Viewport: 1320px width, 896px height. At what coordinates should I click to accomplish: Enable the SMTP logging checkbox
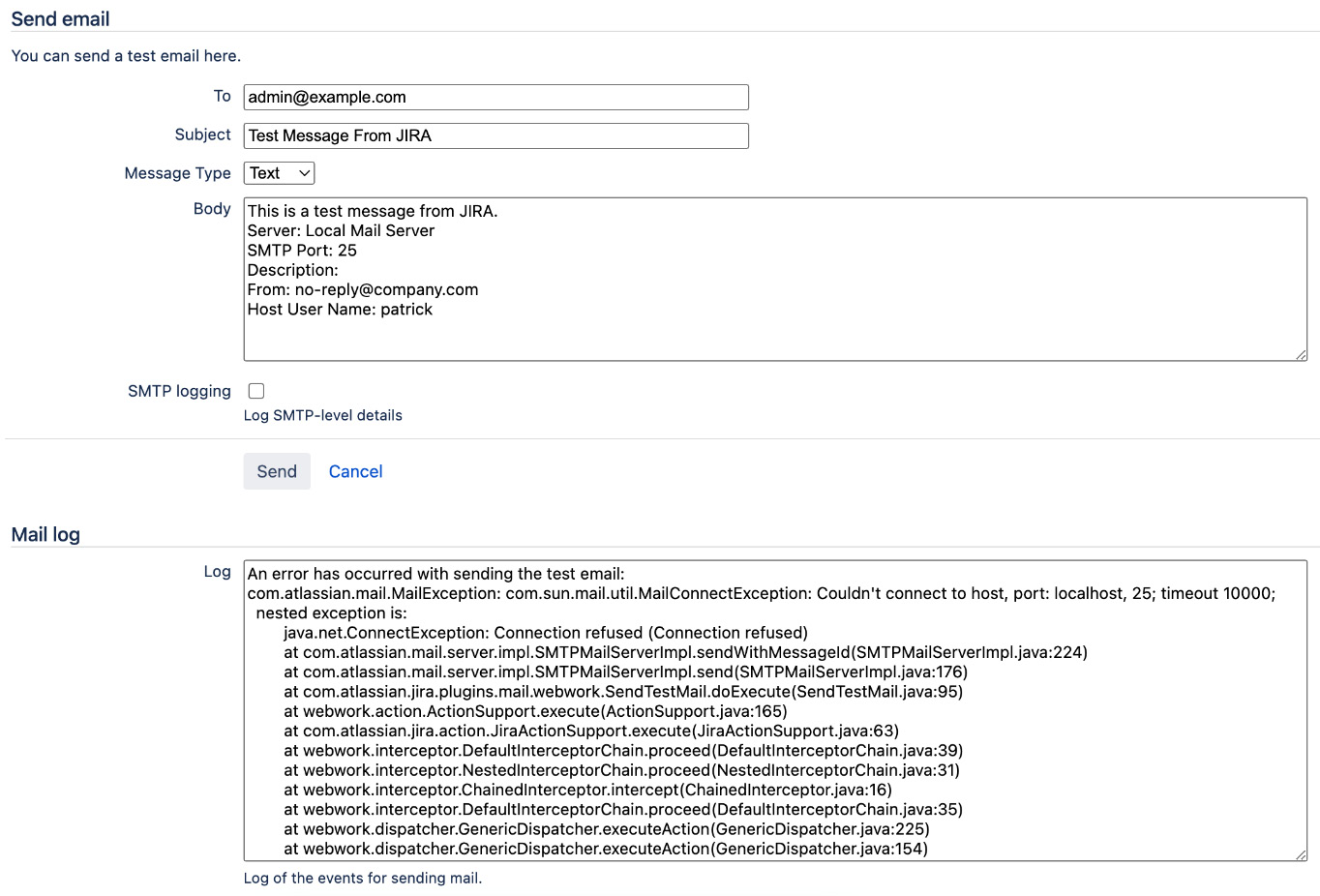click(255, 390)
